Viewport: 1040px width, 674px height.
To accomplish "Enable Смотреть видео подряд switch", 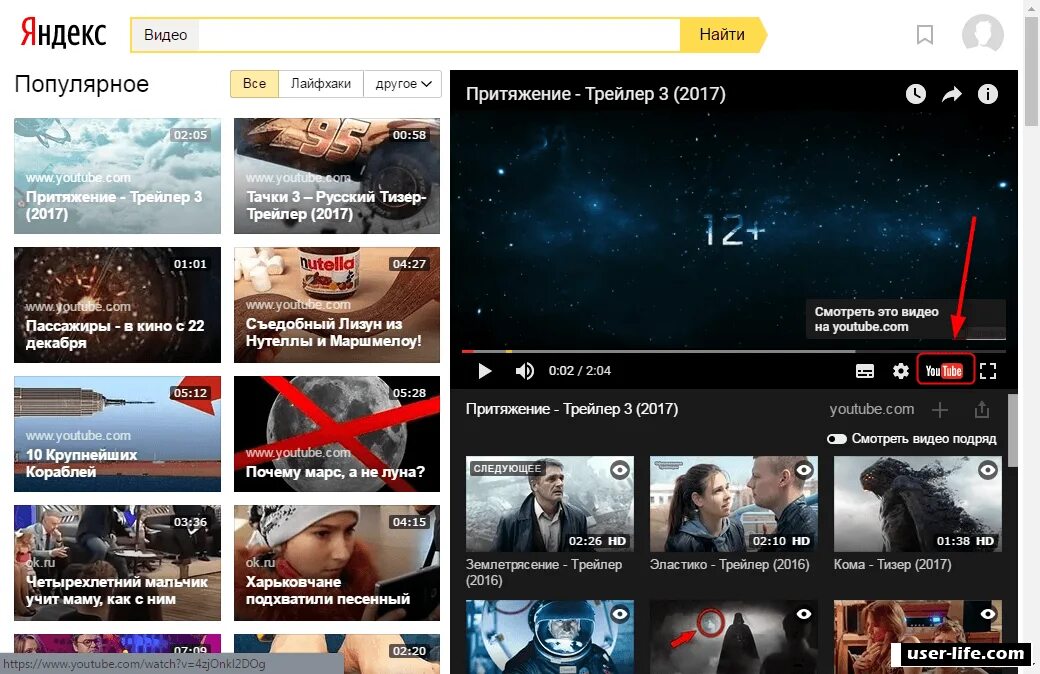I will (x=837, y=439).
